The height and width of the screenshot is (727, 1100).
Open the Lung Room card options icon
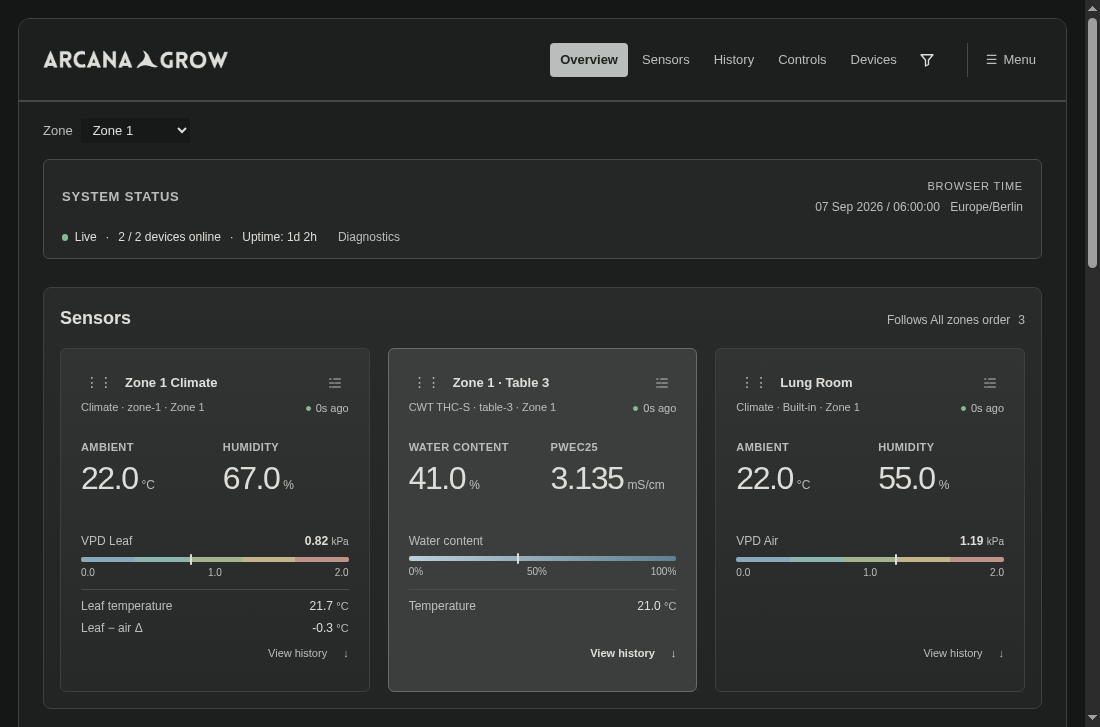[990, 383]
